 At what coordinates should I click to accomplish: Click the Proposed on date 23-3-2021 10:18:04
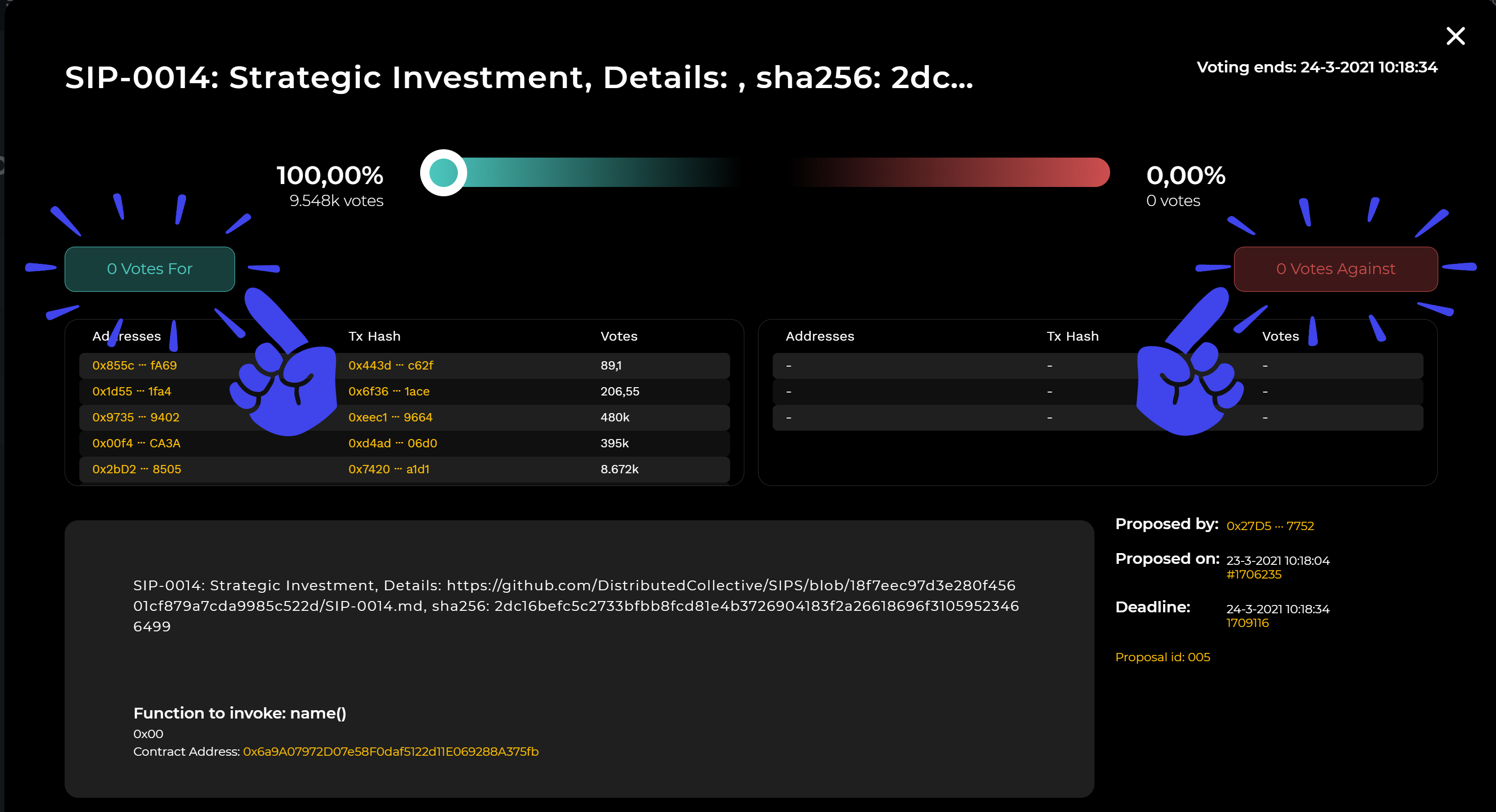[x=1278, y=561]
